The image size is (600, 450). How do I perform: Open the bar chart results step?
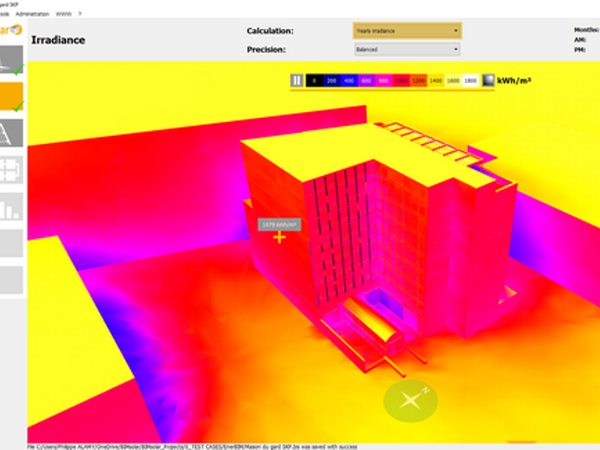[11, 209]
